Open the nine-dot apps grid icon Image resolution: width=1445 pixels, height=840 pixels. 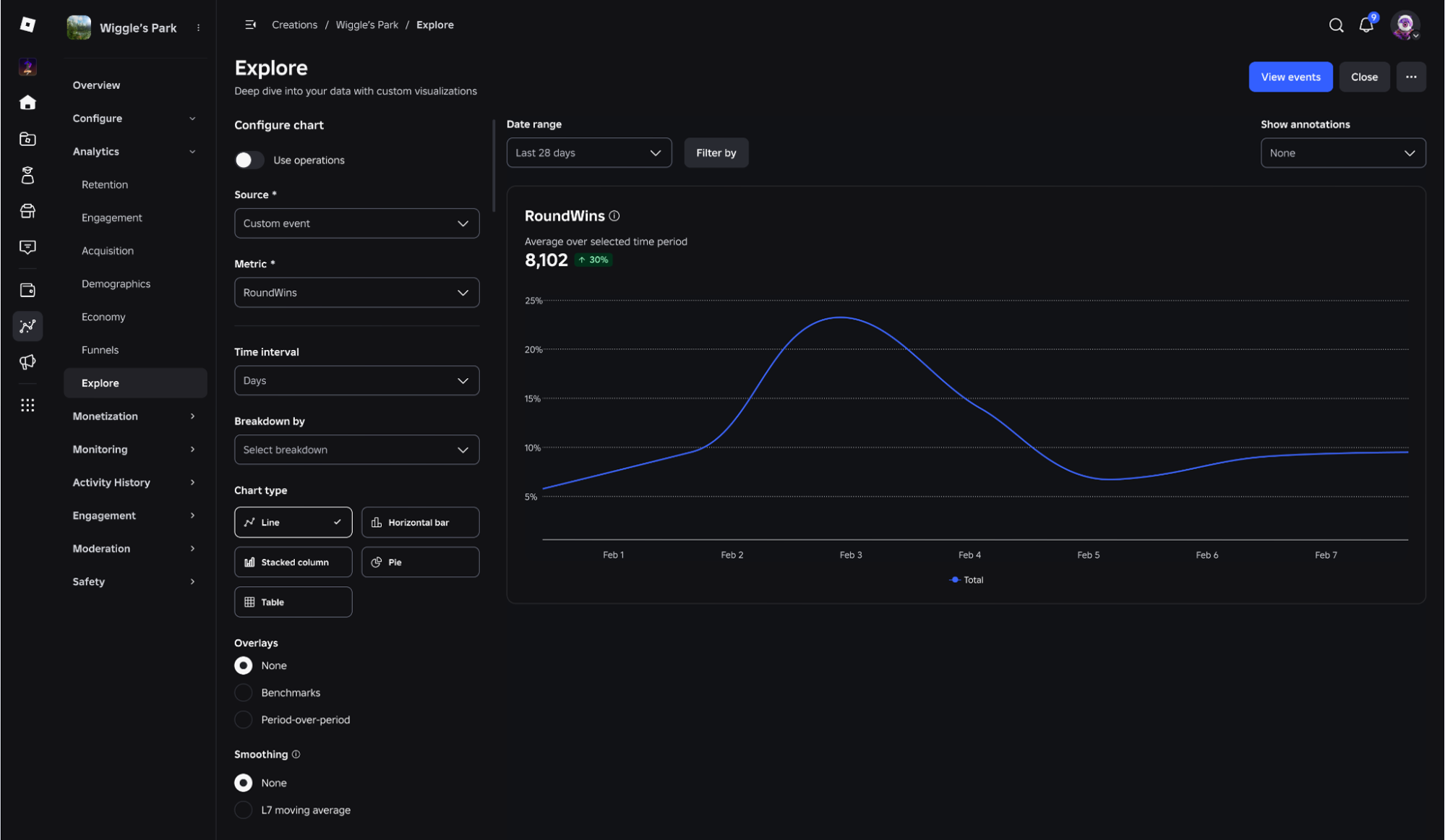(x=27, y=405)
